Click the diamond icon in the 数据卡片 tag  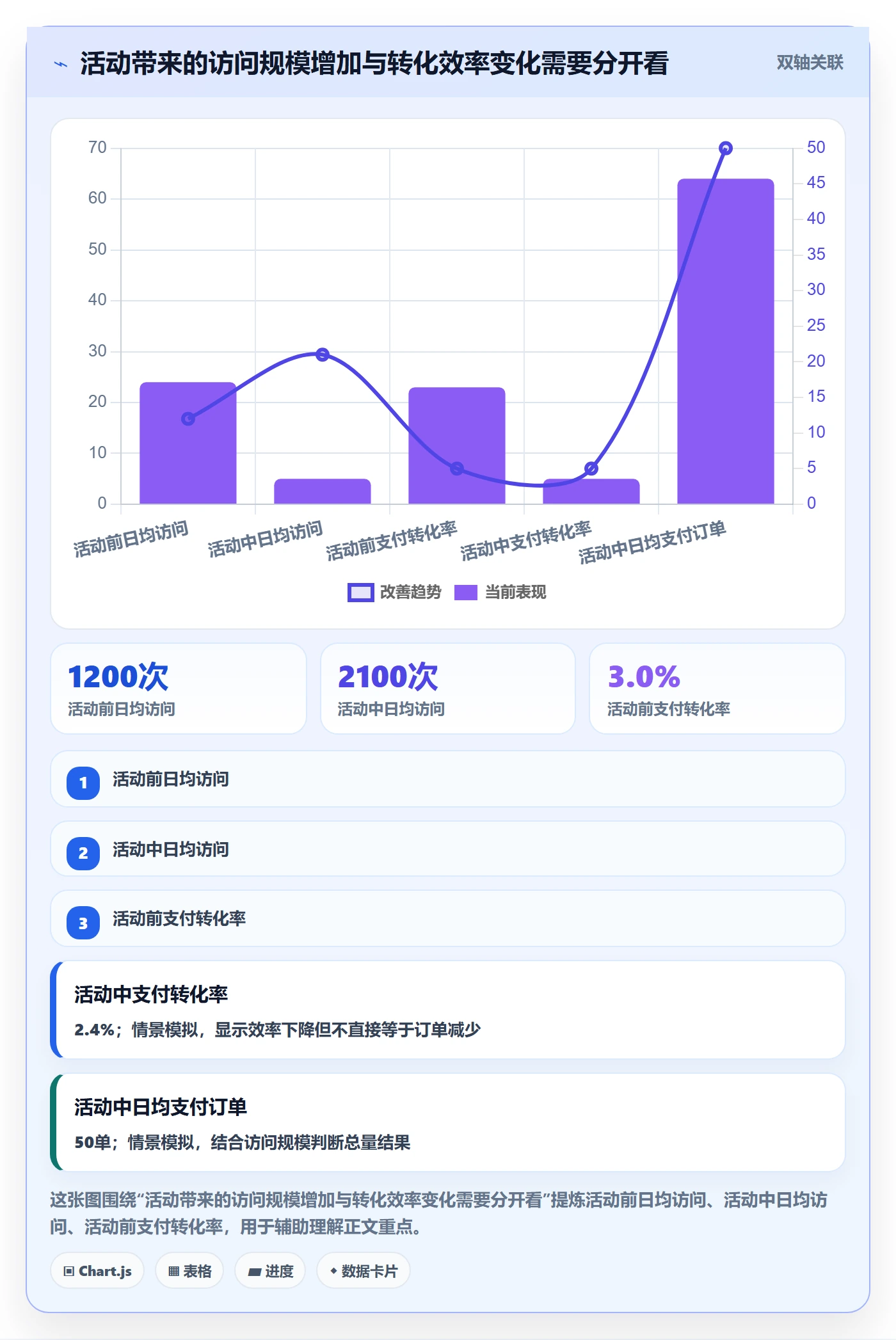(x=333, y=1271)
